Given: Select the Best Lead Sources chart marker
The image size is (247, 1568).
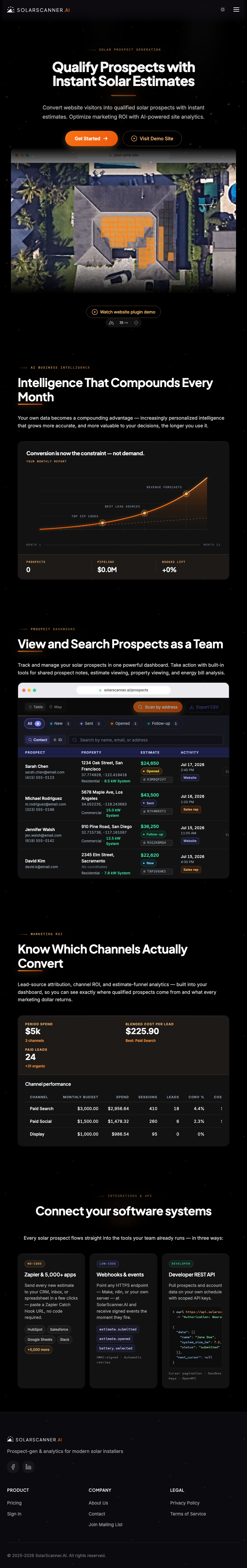Looking at the screenshot, I should [145, 513].
